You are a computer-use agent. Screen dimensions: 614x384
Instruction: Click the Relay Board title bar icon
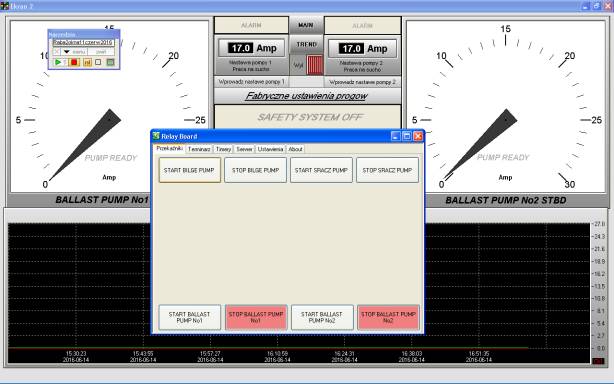(x=156, y=136)
